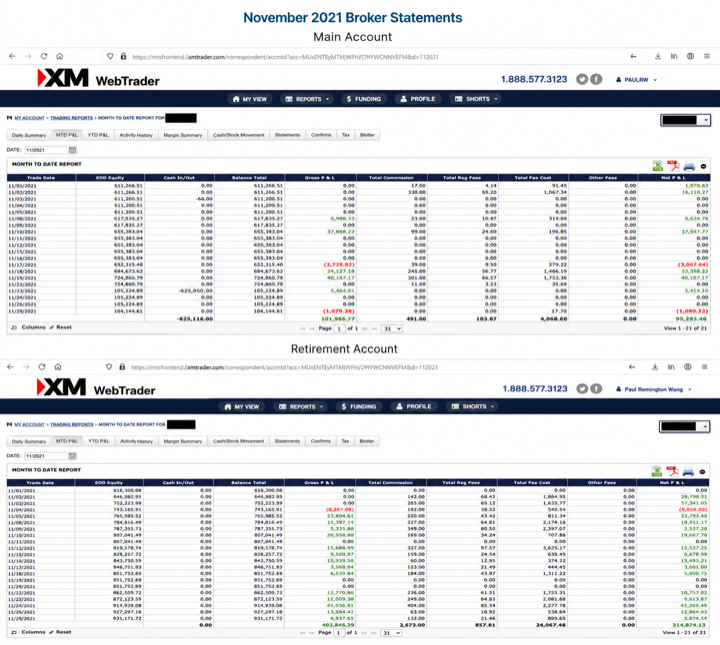Open Activity History tab in retirement account
The width and height of the screenshot is (720, 645).
point(136,441)
